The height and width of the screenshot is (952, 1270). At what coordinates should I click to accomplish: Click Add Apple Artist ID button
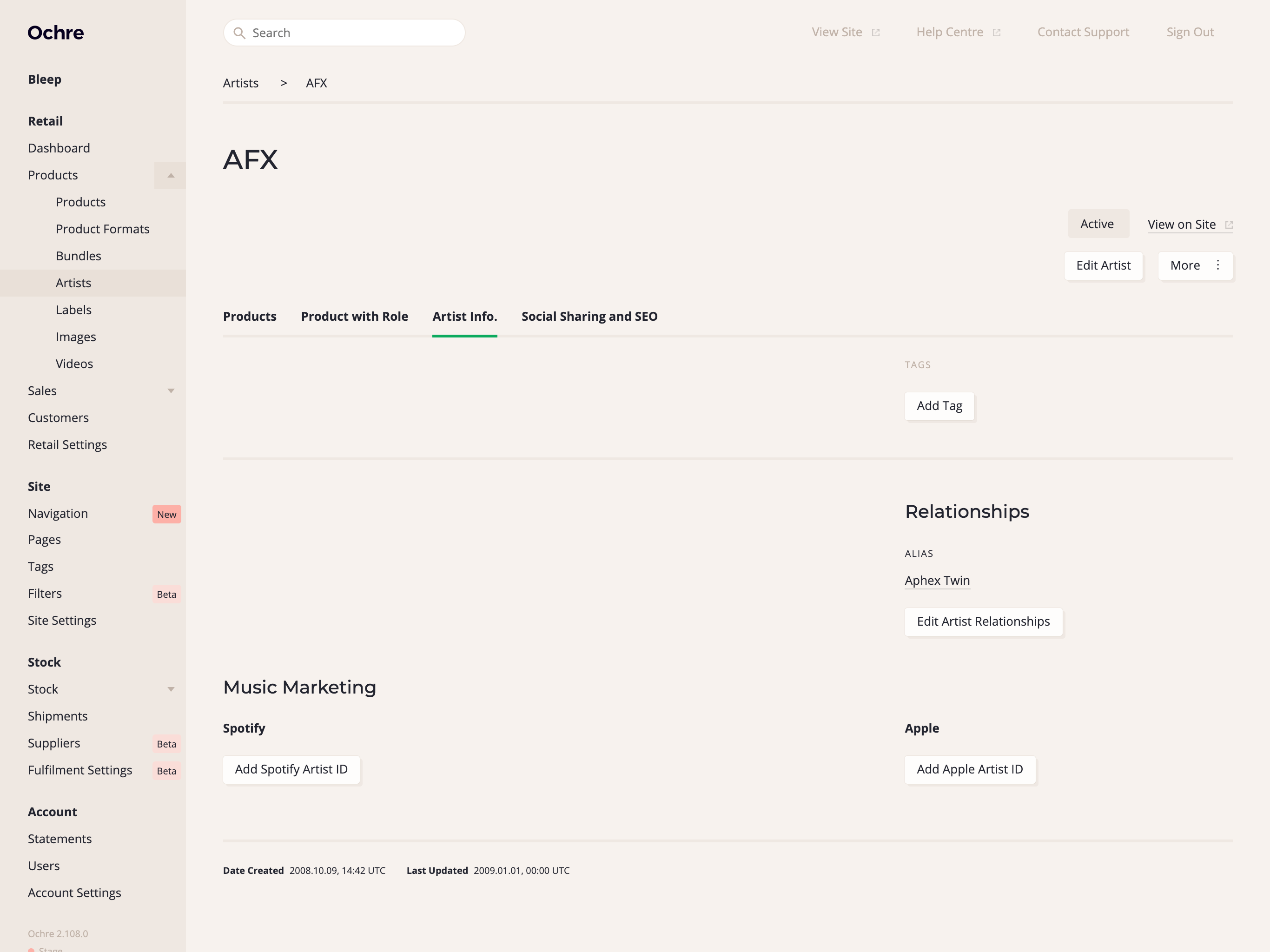coord(969,769)
